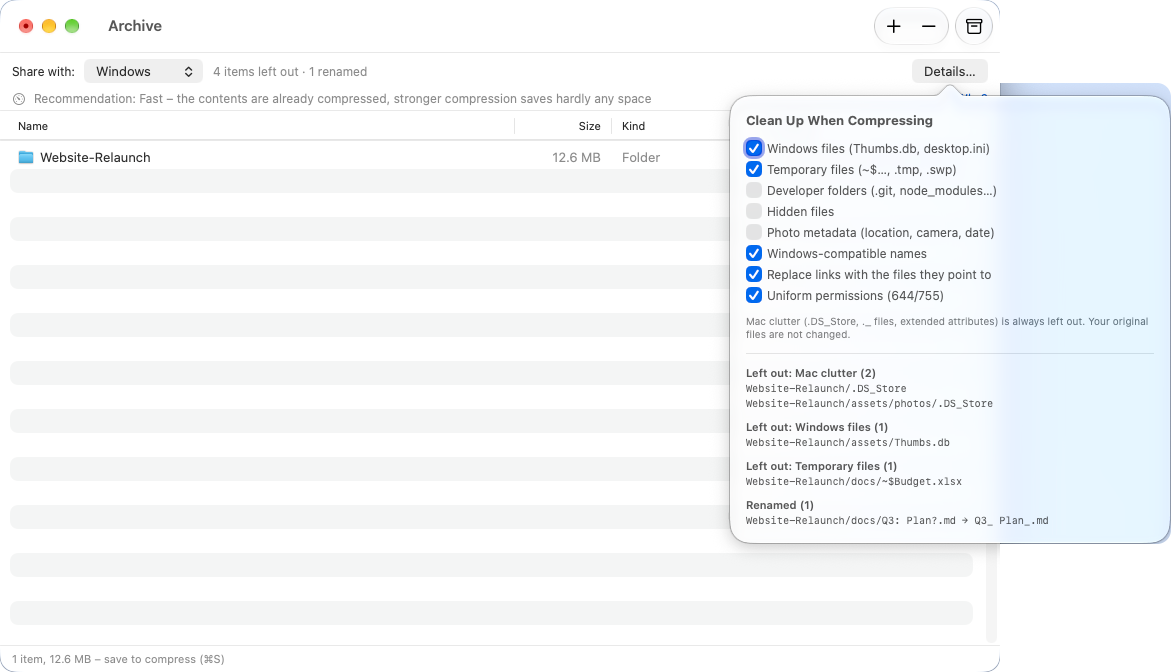
Task: Click the Recommendation: Fast compression text
Action: (x=342, y=99)
